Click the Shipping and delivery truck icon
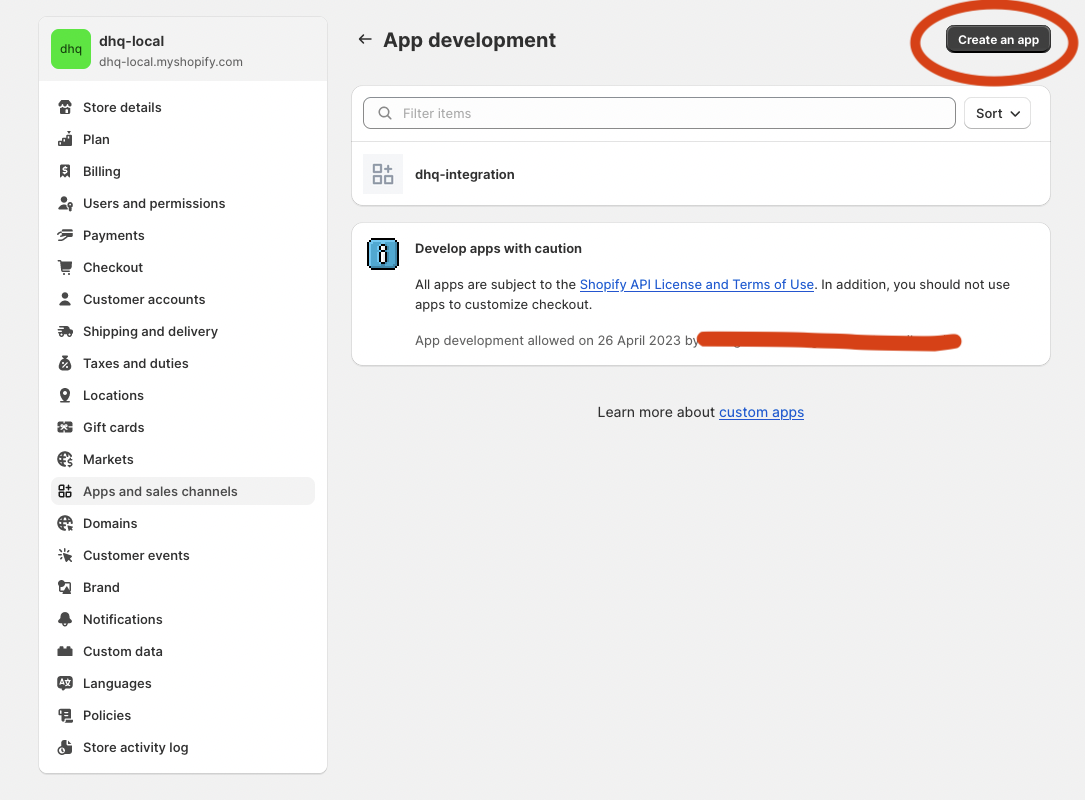This screenshot has width=1085, height=800. pyautogui.click(x=65, y=331)
